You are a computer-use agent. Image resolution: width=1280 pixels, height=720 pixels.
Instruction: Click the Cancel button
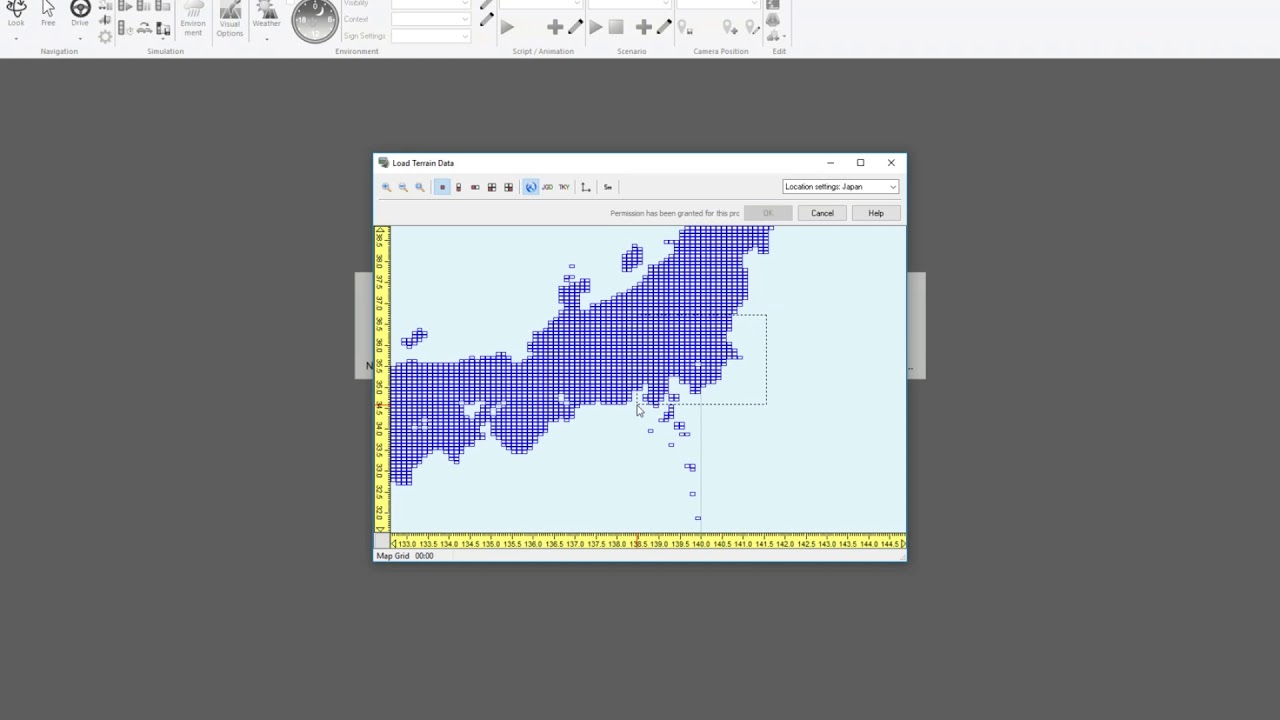[822, 213]
